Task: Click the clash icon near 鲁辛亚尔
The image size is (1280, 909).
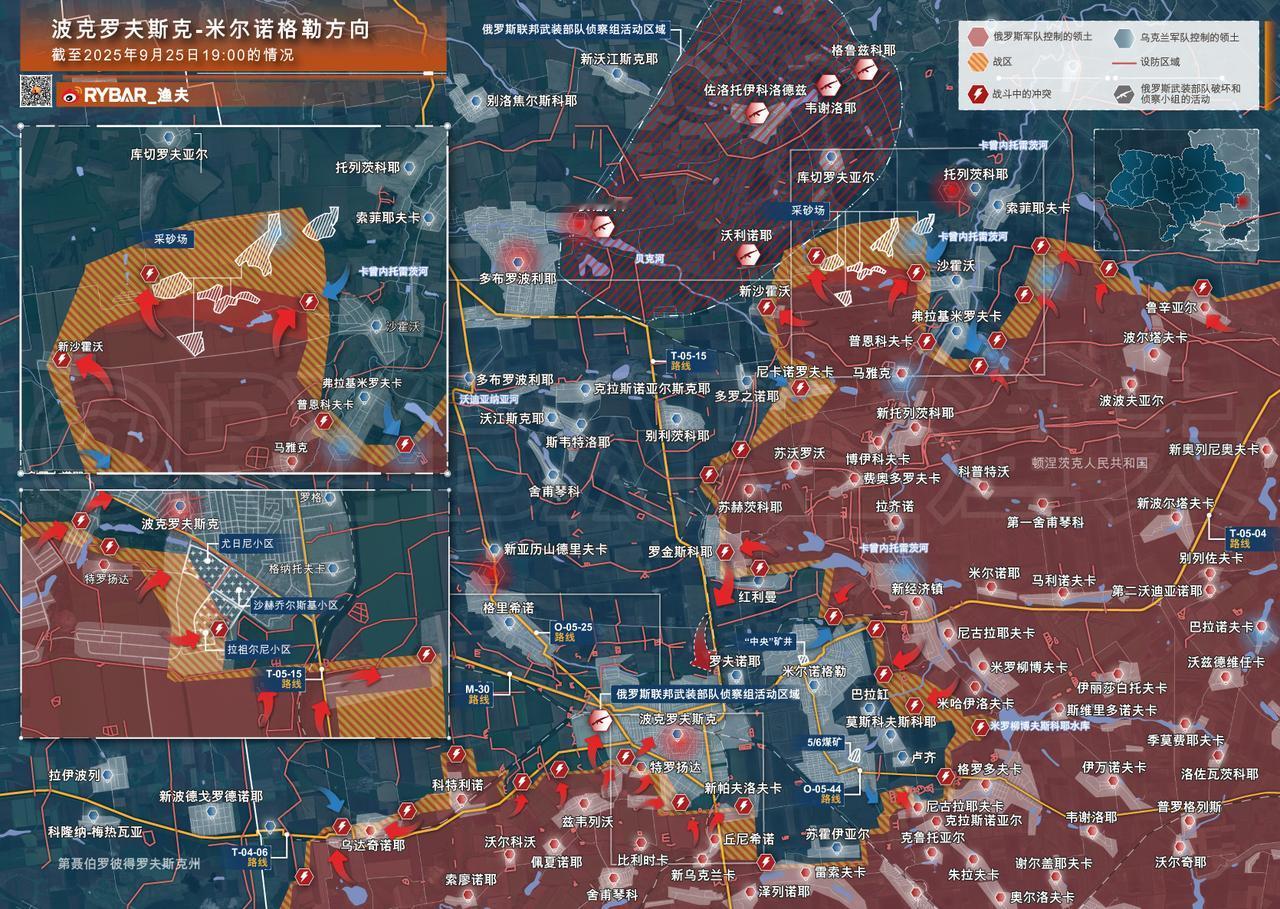Action: click(1202, 289)
